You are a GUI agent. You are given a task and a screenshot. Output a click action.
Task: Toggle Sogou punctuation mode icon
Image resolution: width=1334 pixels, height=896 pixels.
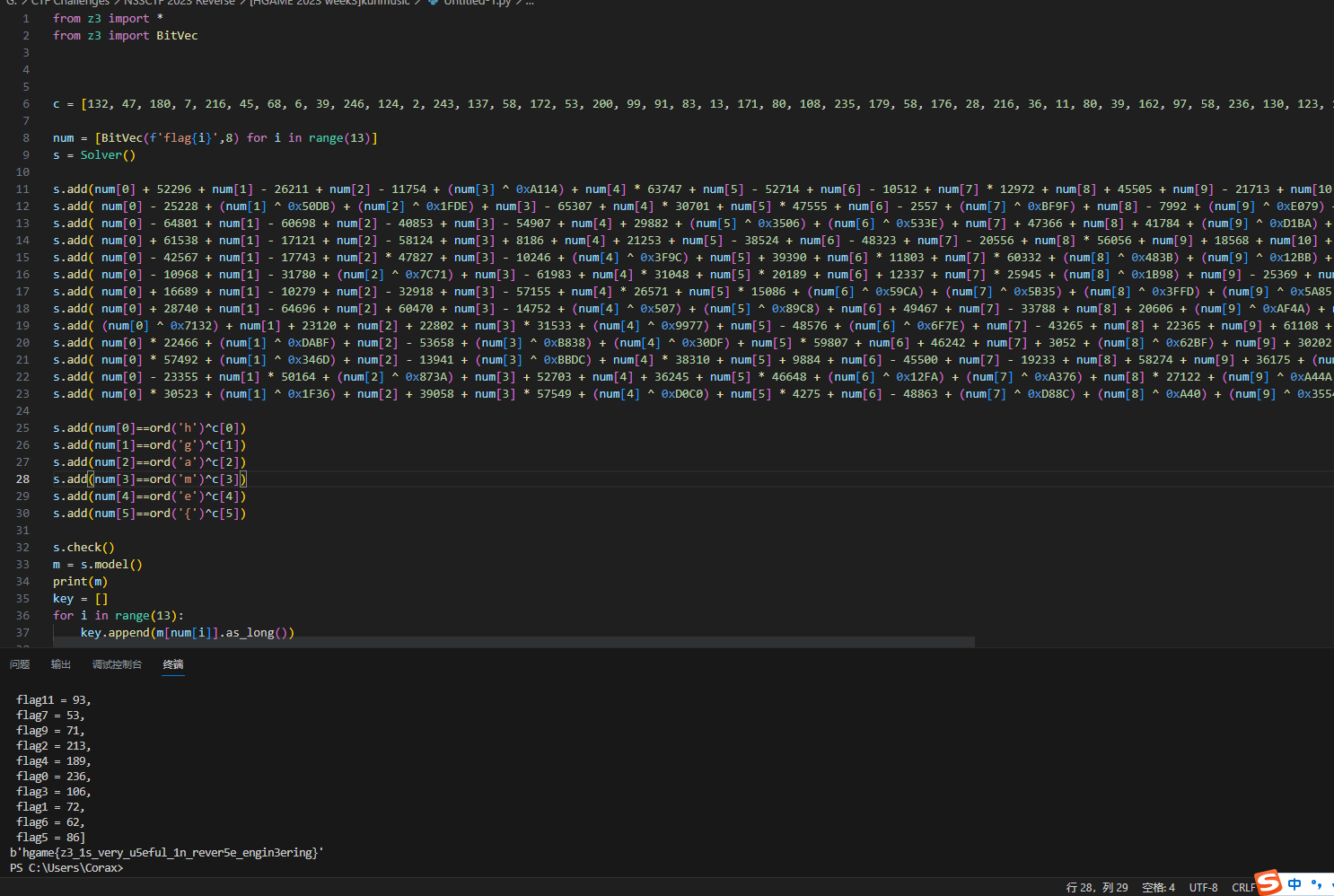[1316, 884]
